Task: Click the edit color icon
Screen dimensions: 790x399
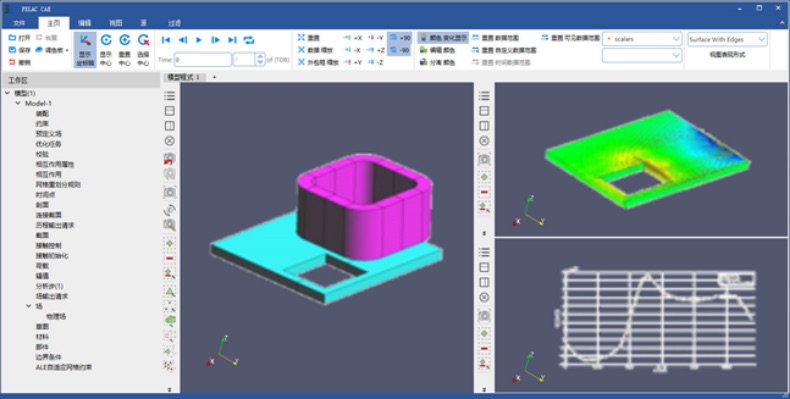Action: [437, 50]
